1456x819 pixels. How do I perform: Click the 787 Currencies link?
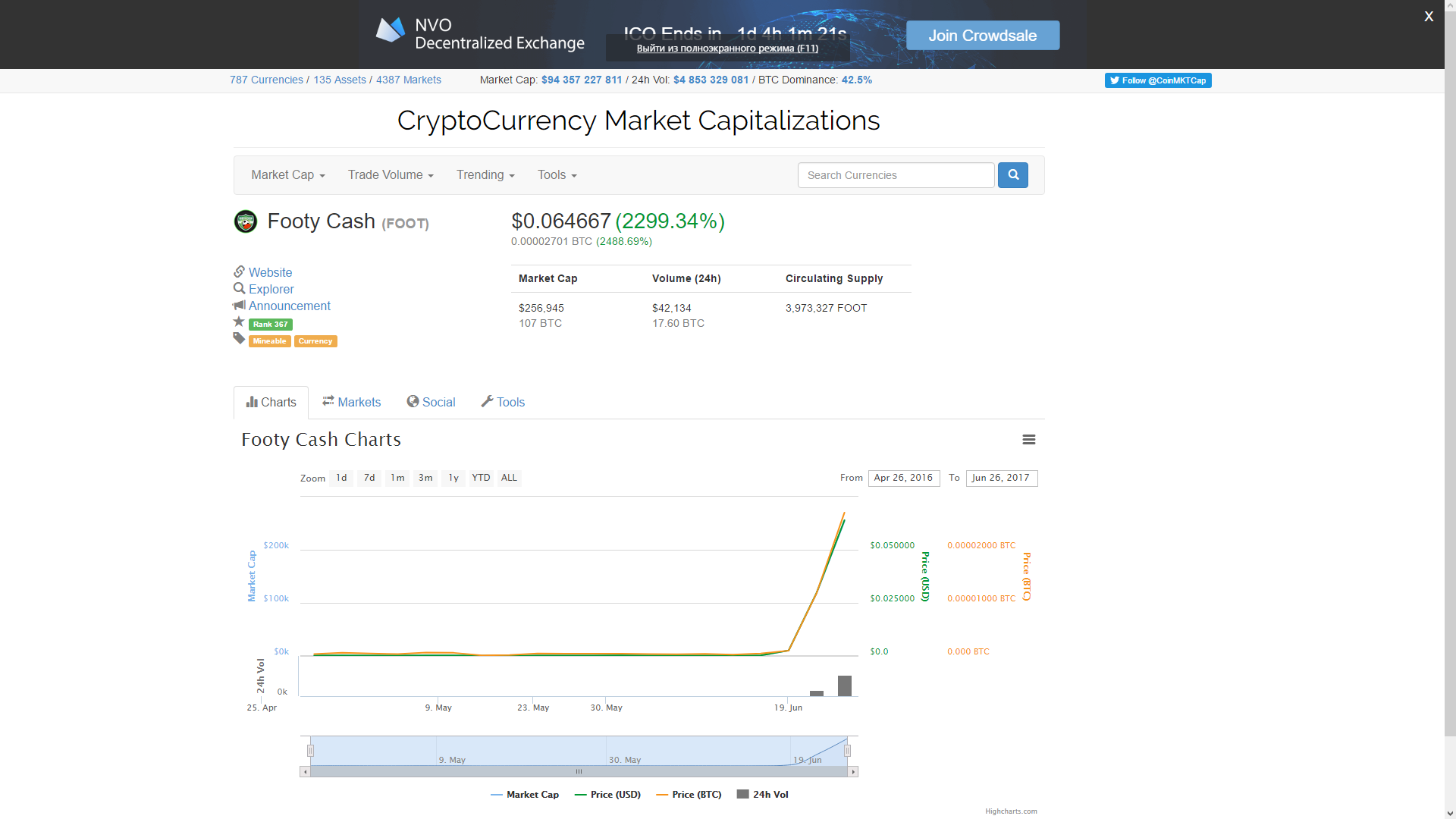[266, 80]
